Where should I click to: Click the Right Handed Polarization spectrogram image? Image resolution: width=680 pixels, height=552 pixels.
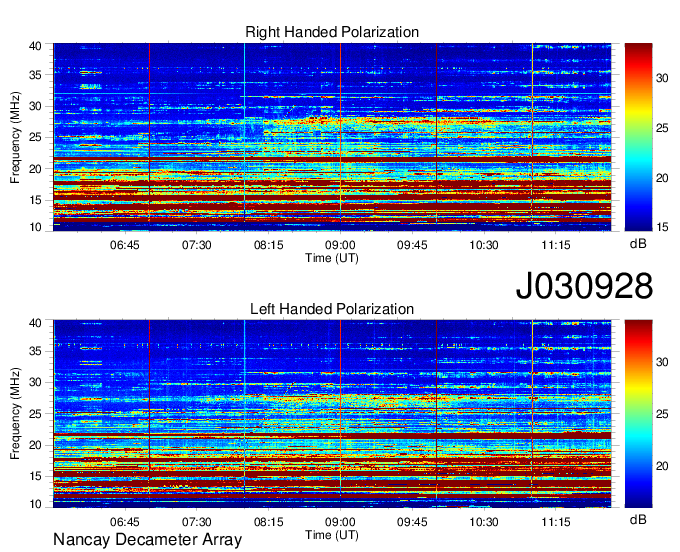(x=332, y=137)
